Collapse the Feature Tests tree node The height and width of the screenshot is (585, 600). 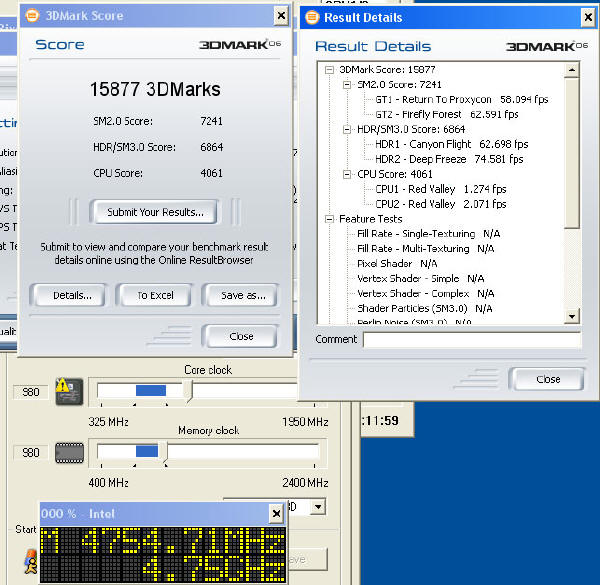(329, 219)
